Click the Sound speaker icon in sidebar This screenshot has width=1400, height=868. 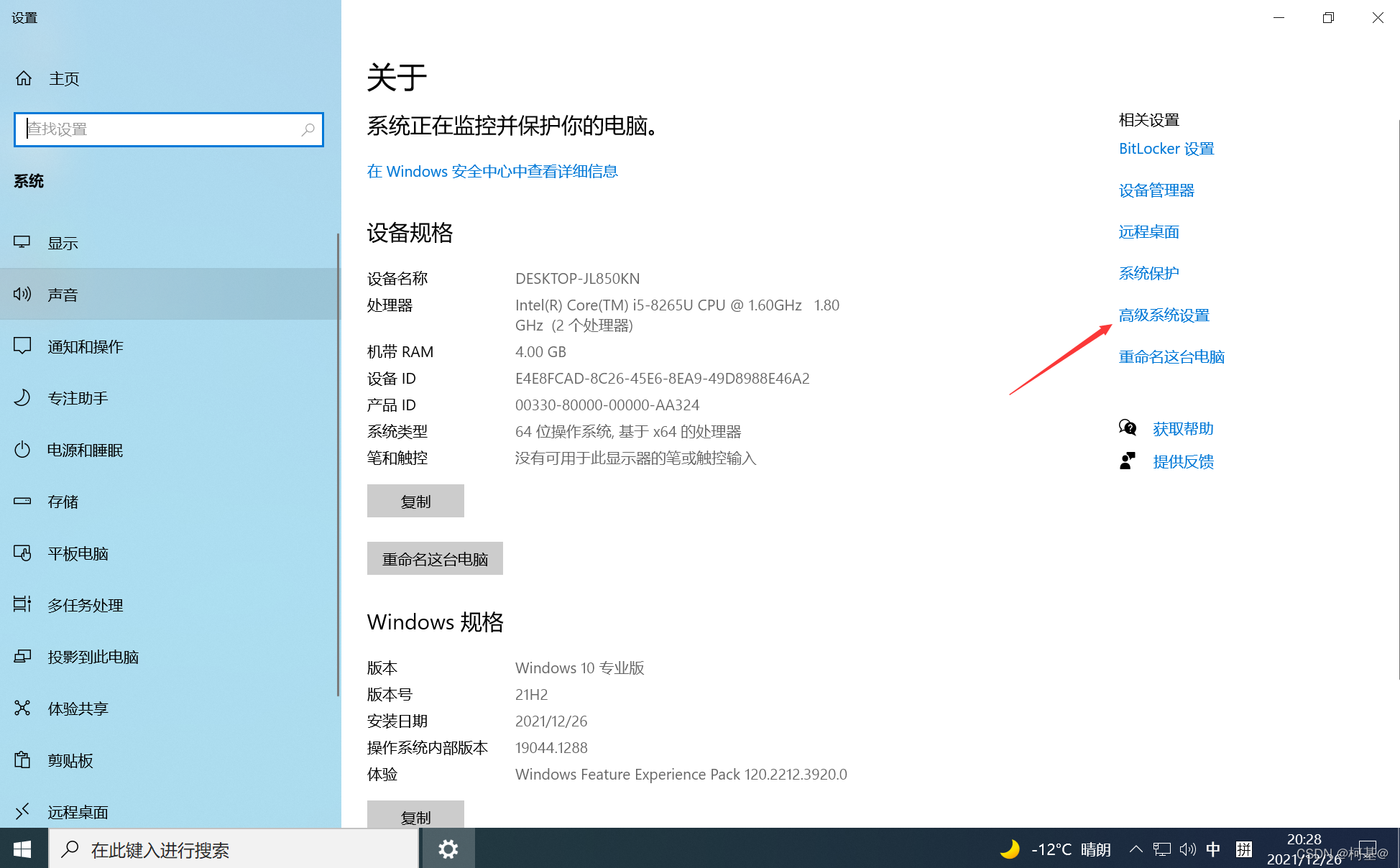tap(22, 294)
